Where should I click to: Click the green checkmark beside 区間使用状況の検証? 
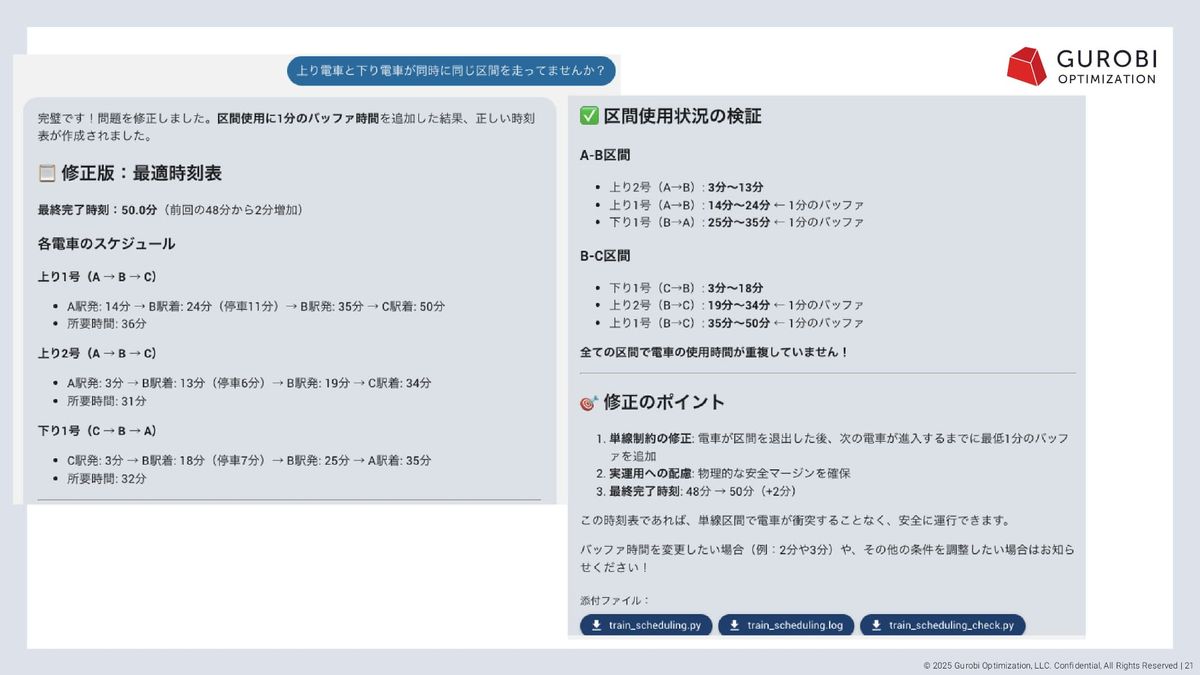(589, 117)
